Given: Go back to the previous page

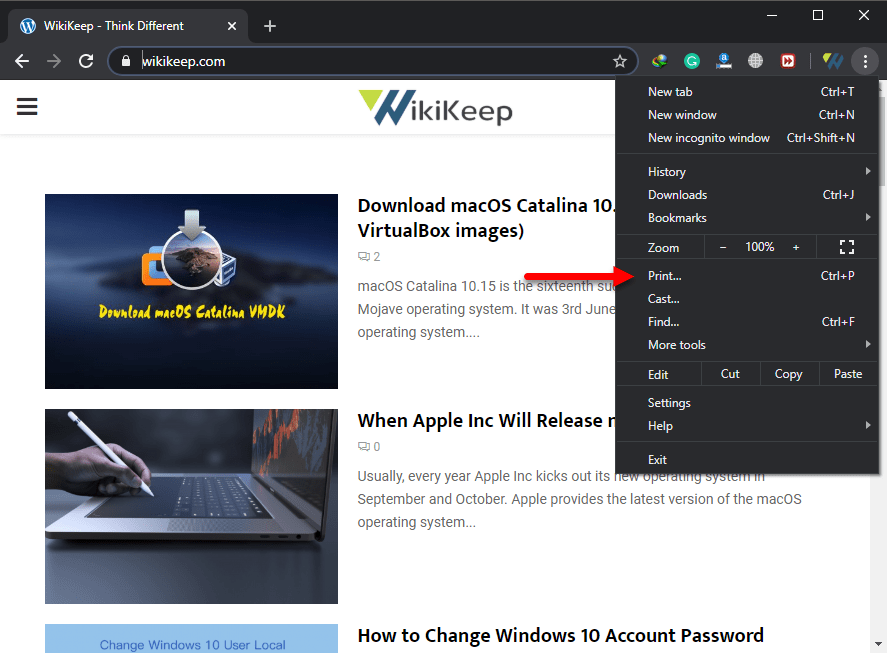Looking at the screenshot, I should click(x=22, y=61).
